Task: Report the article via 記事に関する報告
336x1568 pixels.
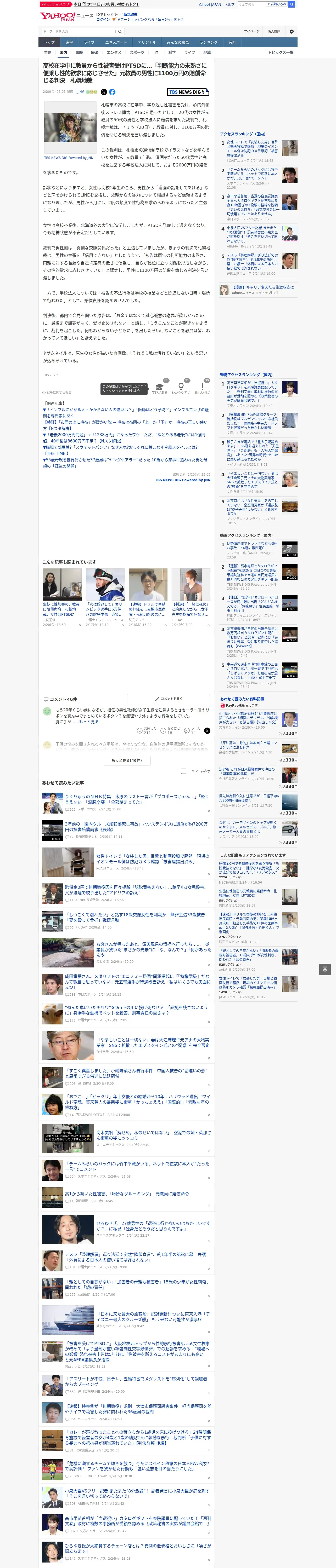Action: tap(57, 392)
